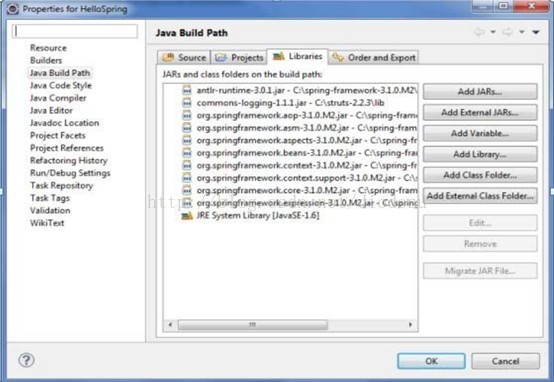The width and height of the screenshot is (554, 382).
Task: Open the back history dropdown arrow
Action: pos(493,32)
